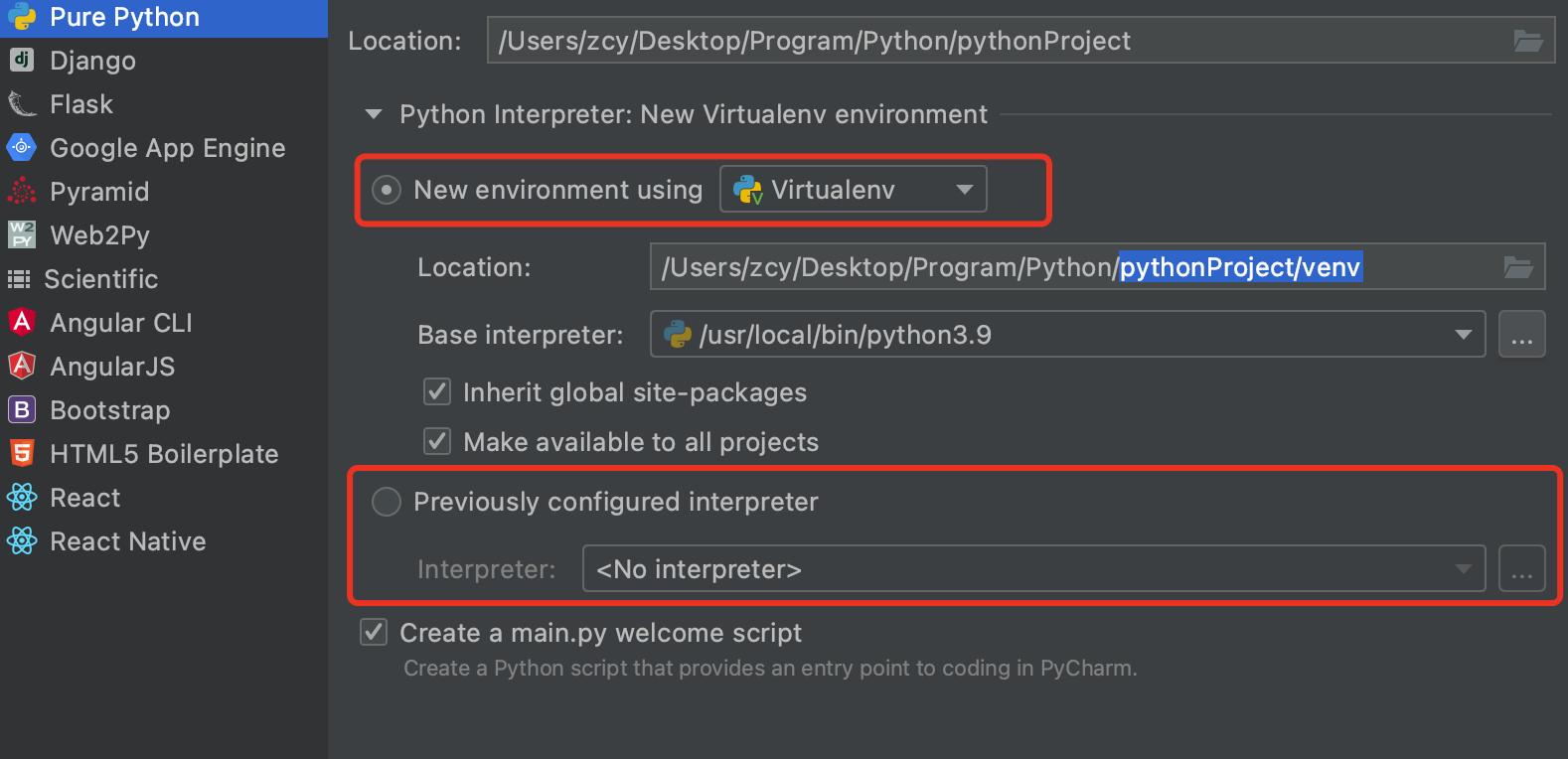
Task: Toggle Inherit global site-packages checkbox
Action: coord(437,391)
